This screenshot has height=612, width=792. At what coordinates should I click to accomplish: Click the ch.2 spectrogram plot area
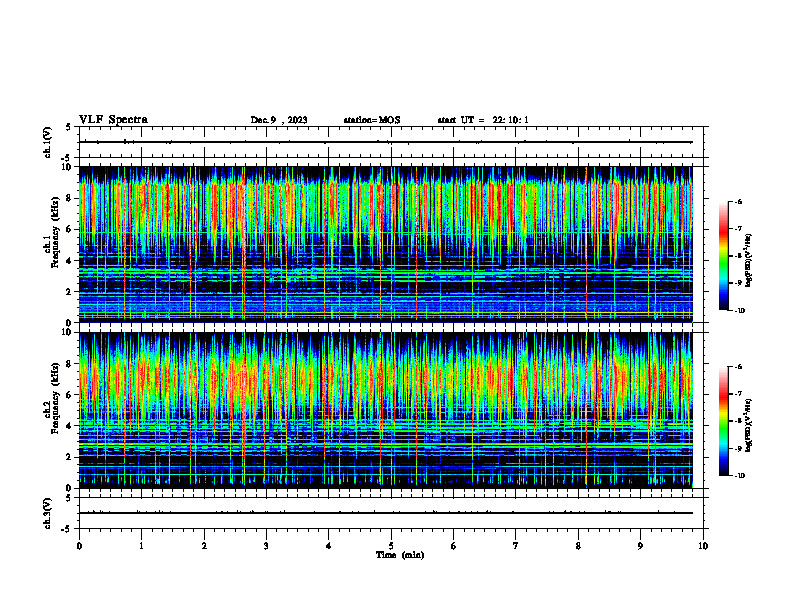[385, 410]
